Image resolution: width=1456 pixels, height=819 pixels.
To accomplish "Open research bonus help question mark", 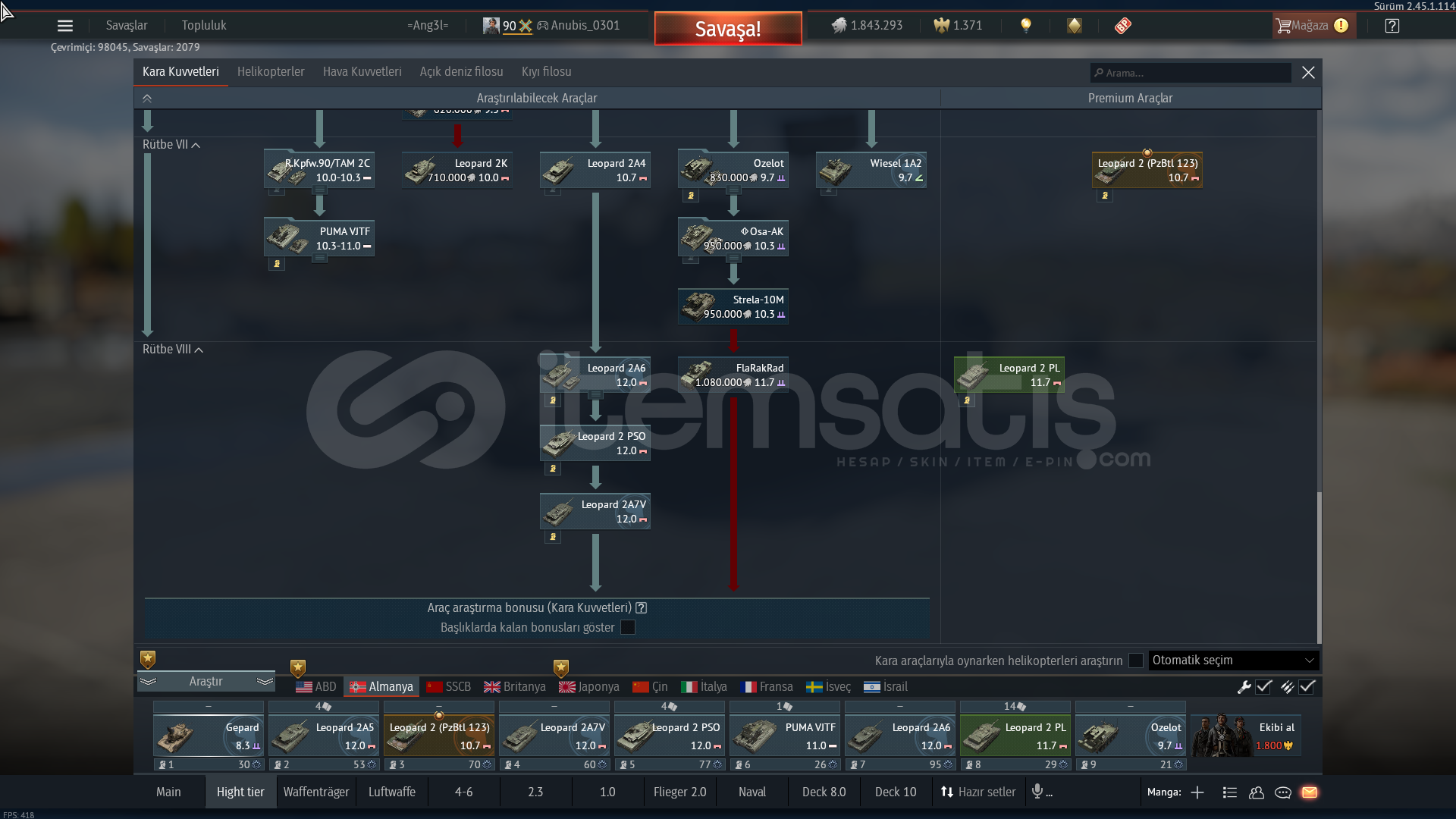I will tap(642, 607).
